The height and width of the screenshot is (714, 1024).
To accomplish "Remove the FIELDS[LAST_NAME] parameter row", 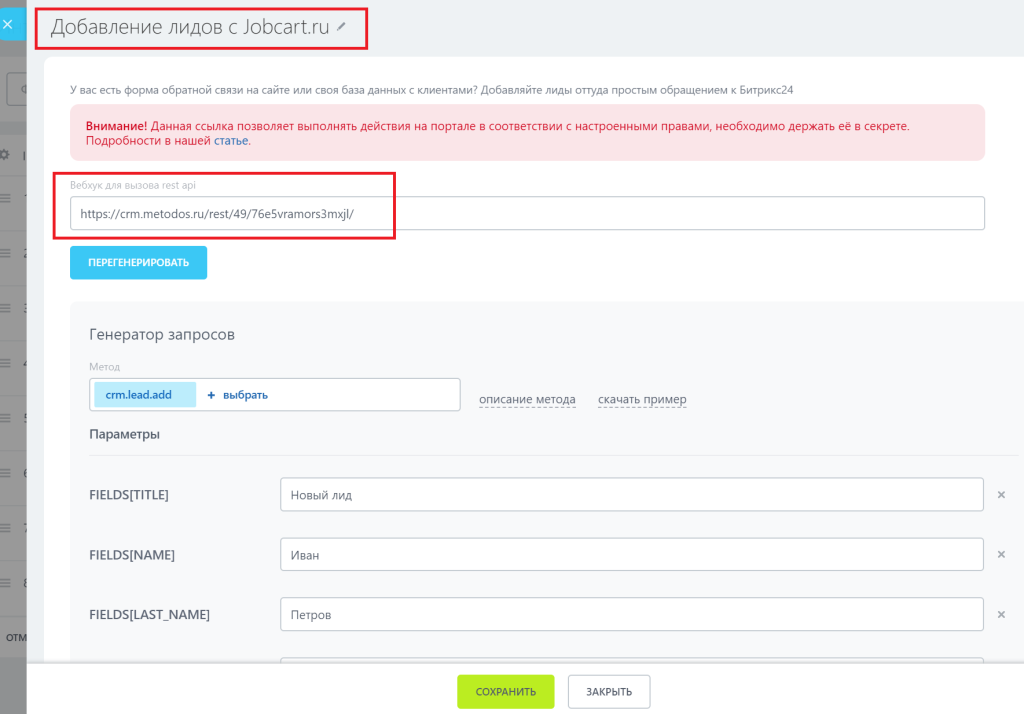I will click(x=1001, y=615).
